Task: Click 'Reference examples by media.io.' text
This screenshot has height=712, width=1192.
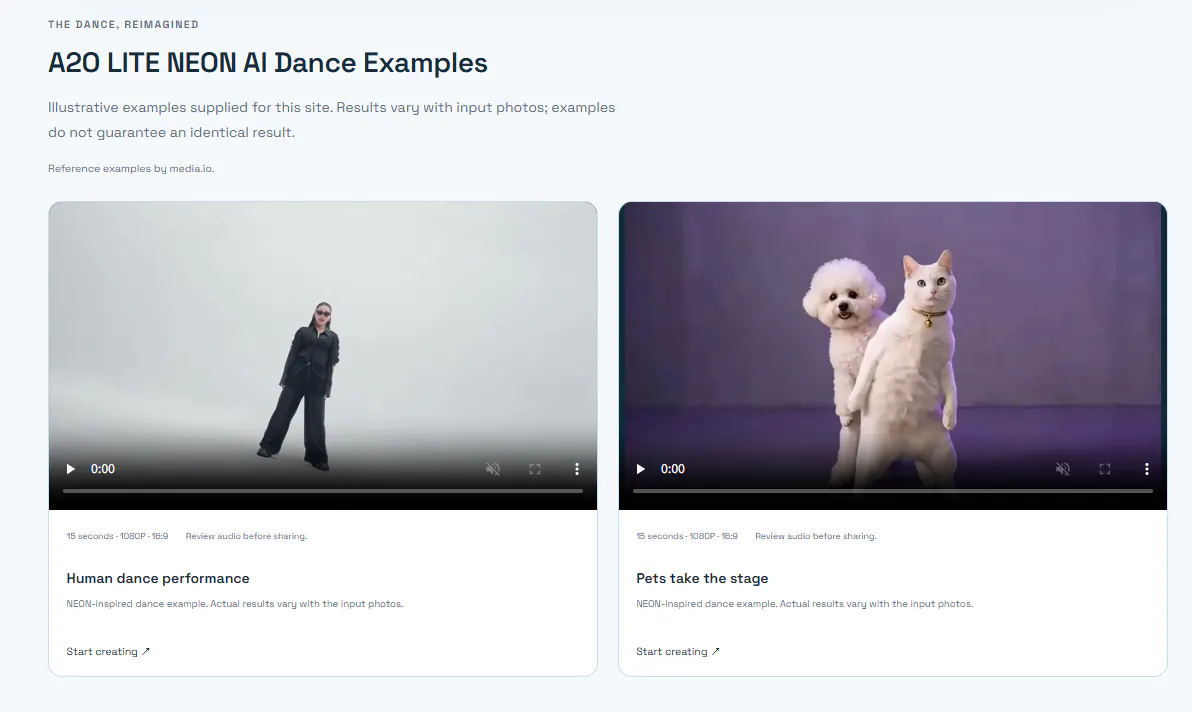Action: 132,169
